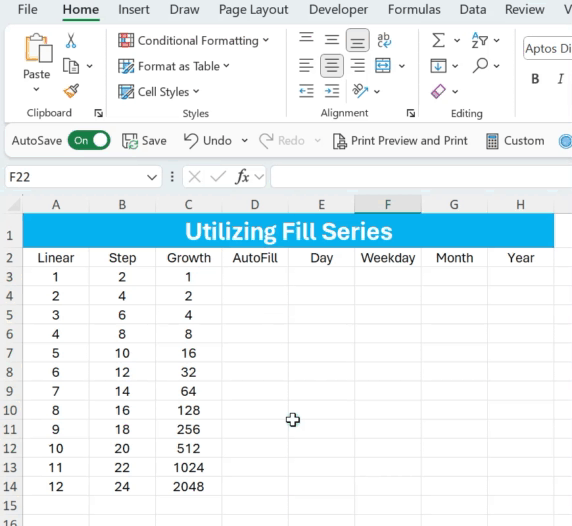
Task: Click Merge and Center icon
Action: pyautogui.click(x=383, y=66)
